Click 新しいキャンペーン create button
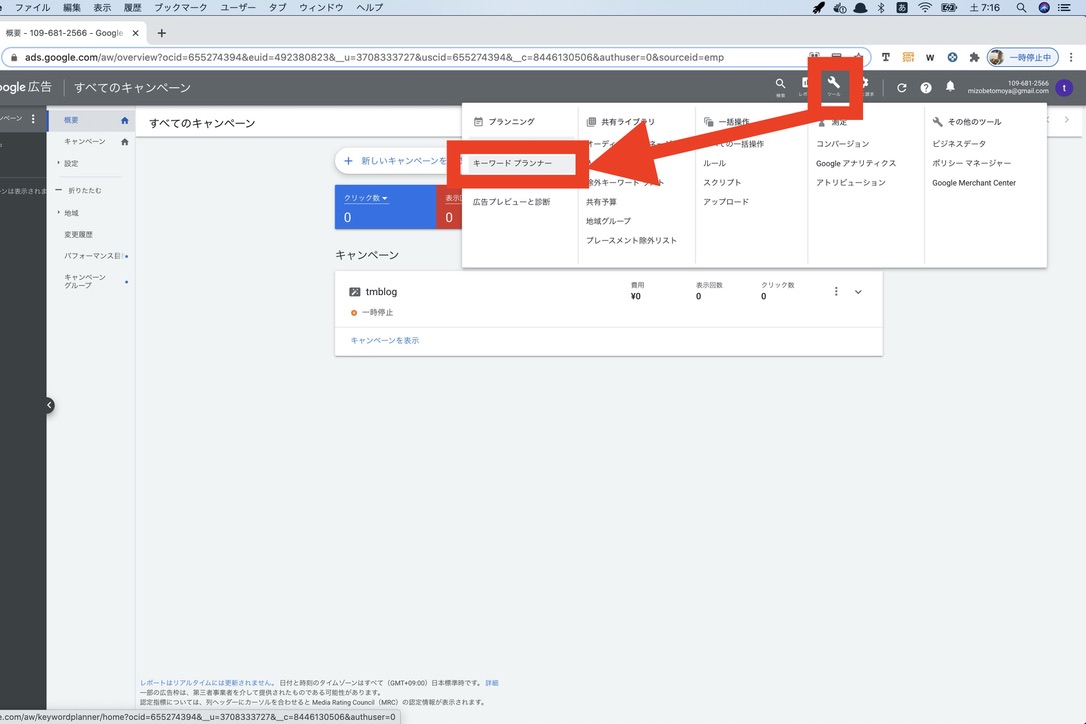Image resolution: width=1086 pixels, height=724 pixels. [398, 161]
